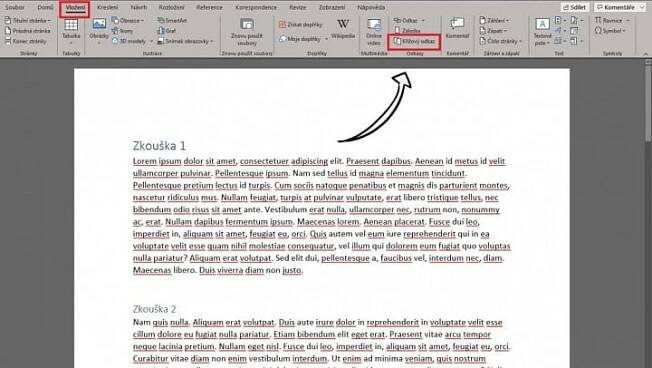Click the Sdílet share button
The height and width of the screenshot is (368, 652).
click(x=575, y=7)
